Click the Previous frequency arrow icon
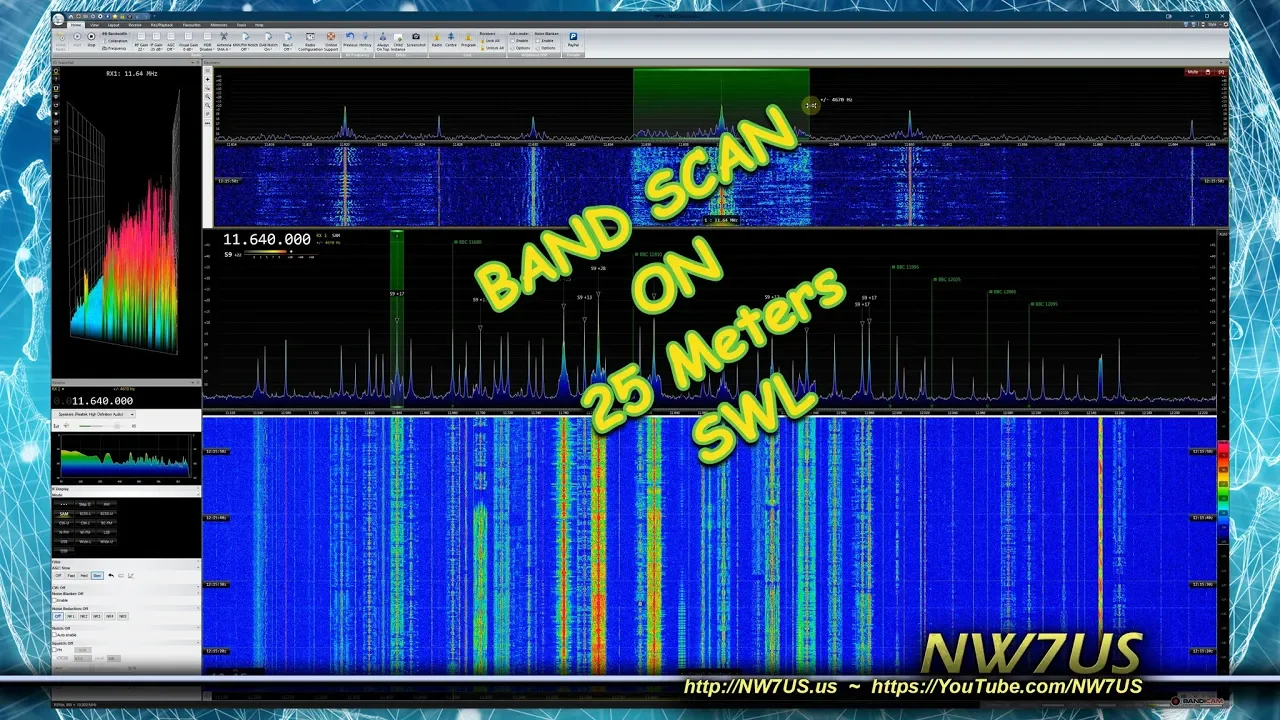Viewport: 1280px width, 720px height. pyautogui.click(x=350, y=39)
